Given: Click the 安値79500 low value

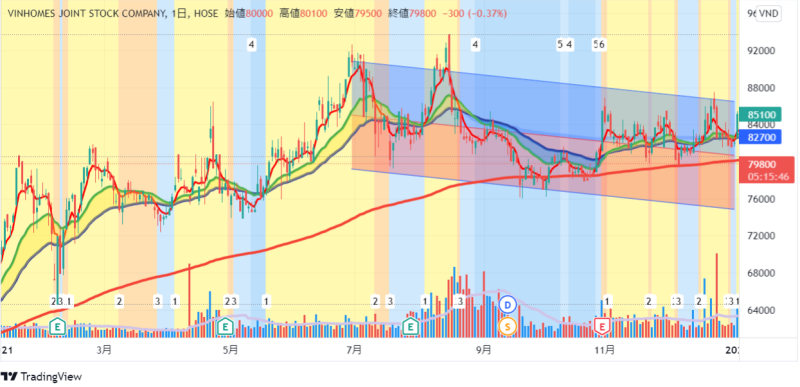Looking at the screenshot, I should click(358, 14).
